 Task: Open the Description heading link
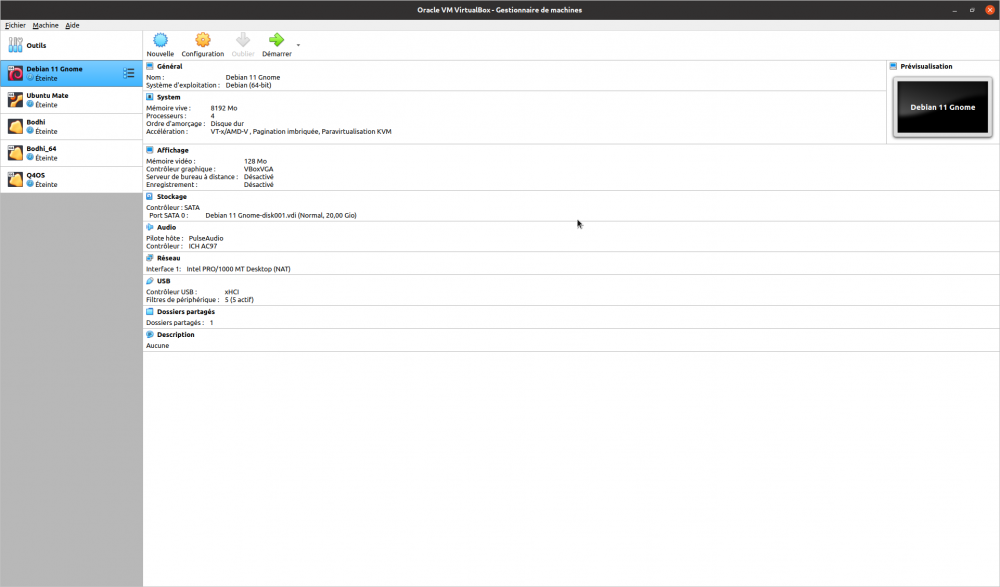[x=175, y=334]
